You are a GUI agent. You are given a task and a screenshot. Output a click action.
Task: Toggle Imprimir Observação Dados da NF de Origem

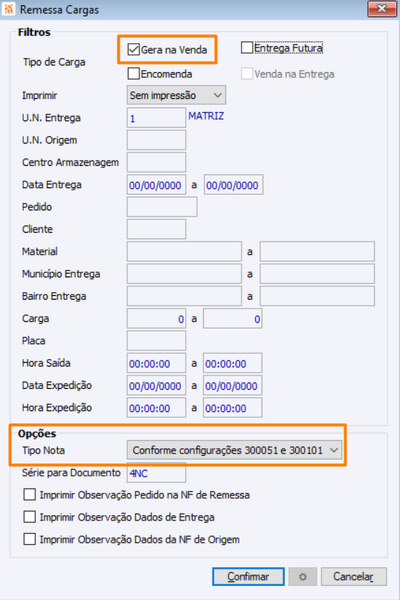[29, 539]
